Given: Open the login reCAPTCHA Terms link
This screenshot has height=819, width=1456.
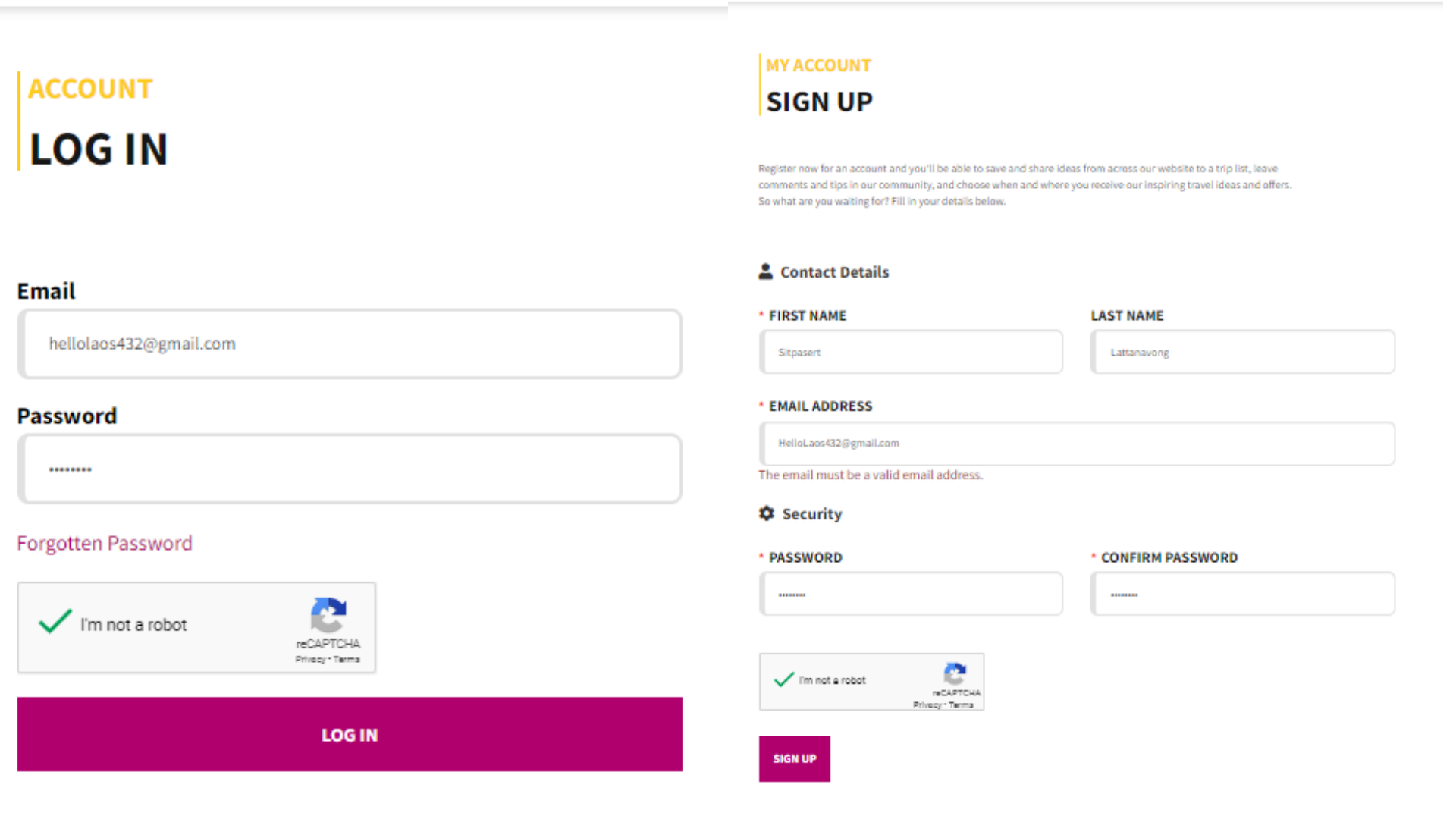Looking at the screenshot, I should tap(347, 659).
